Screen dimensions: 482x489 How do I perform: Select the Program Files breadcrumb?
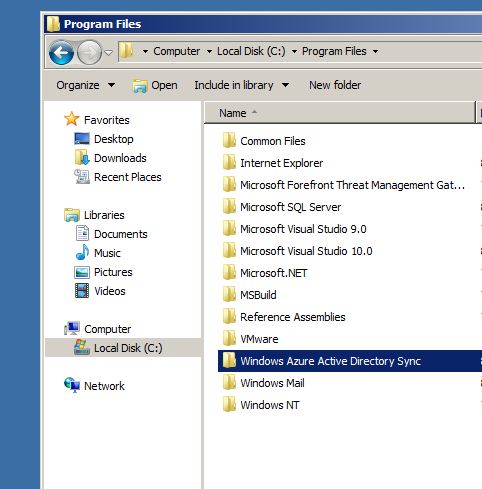(x=334, y=51)
